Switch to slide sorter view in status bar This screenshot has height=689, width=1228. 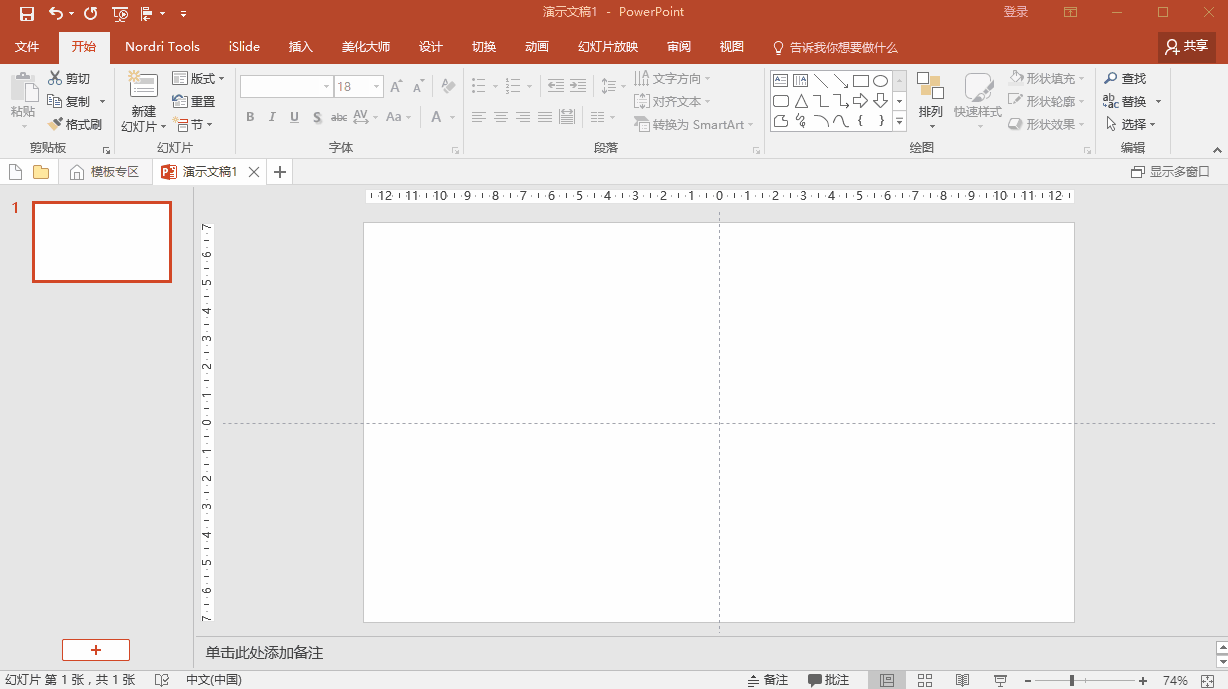point(925,680)
